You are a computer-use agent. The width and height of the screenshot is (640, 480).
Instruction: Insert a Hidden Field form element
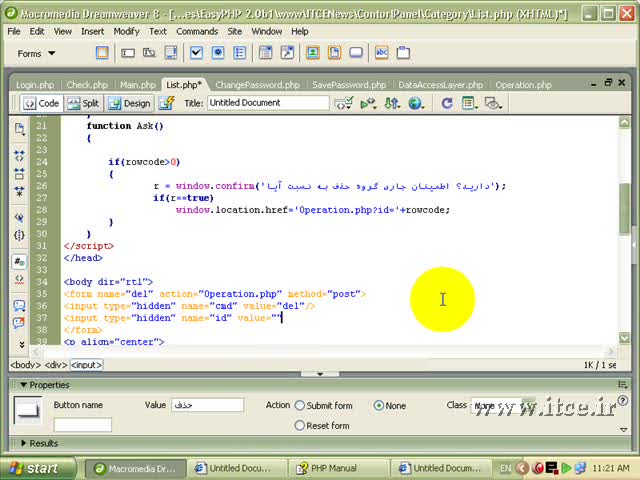[149, 53]
